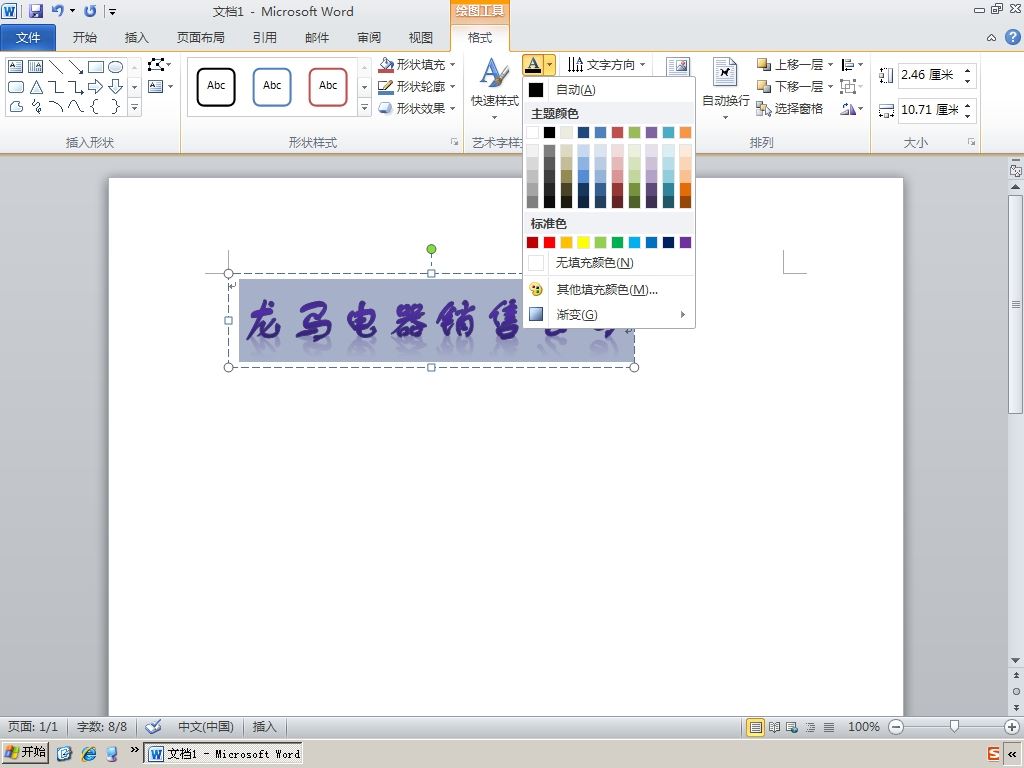Open the Windows 开始 Start button
1024x768 pixels.
25,752
